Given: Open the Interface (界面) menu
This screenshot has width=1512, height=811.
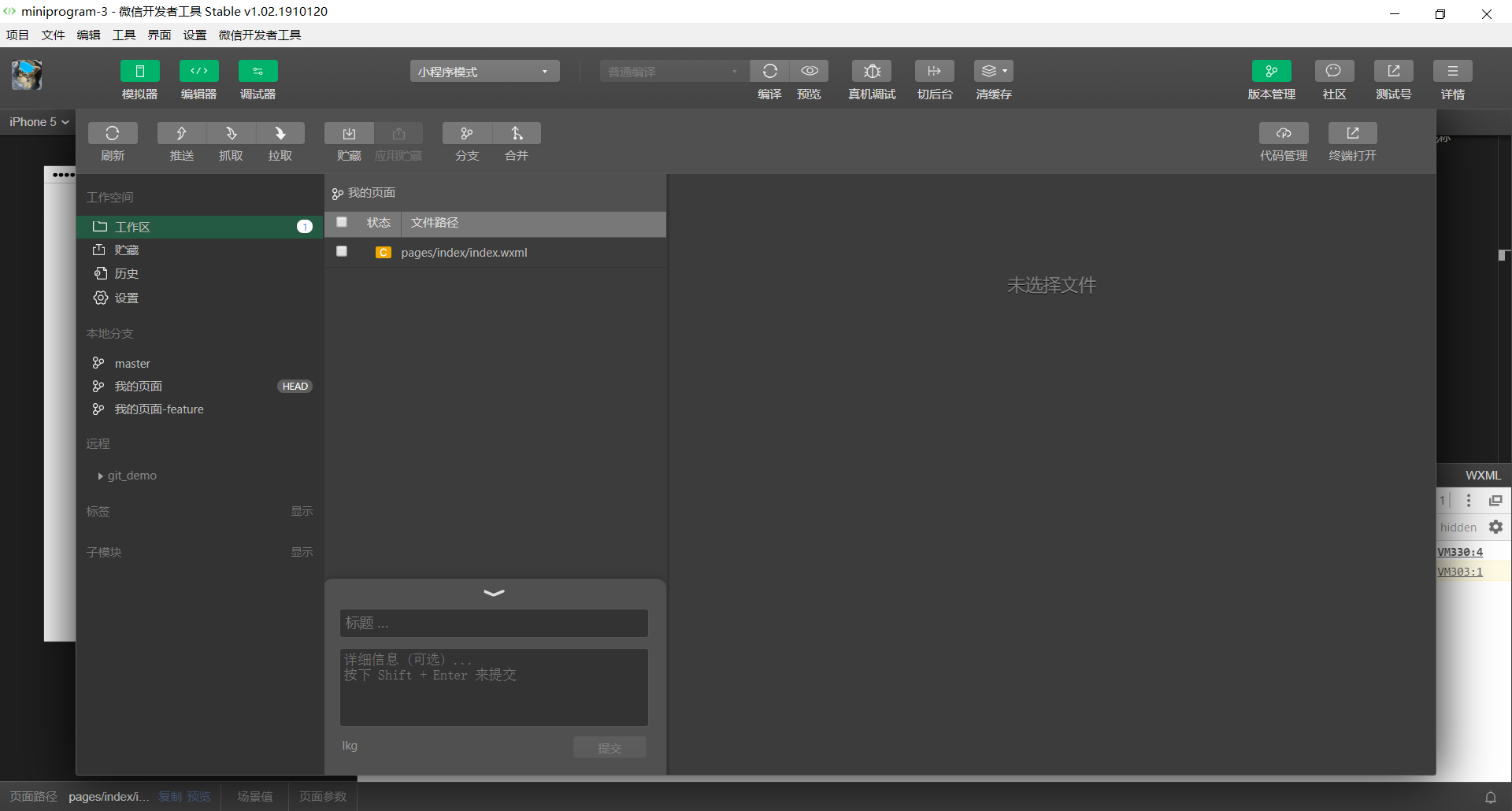Looking at the screenshot, I should pyautogui.click(x=159, y=35).
